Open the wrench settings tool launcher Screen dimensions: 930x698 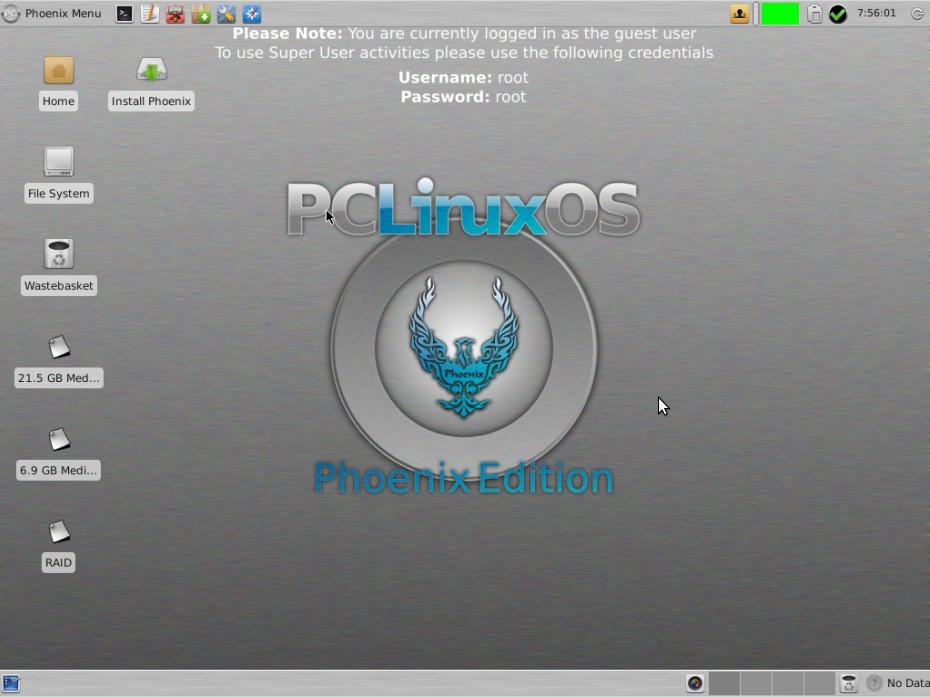(226, 14)
